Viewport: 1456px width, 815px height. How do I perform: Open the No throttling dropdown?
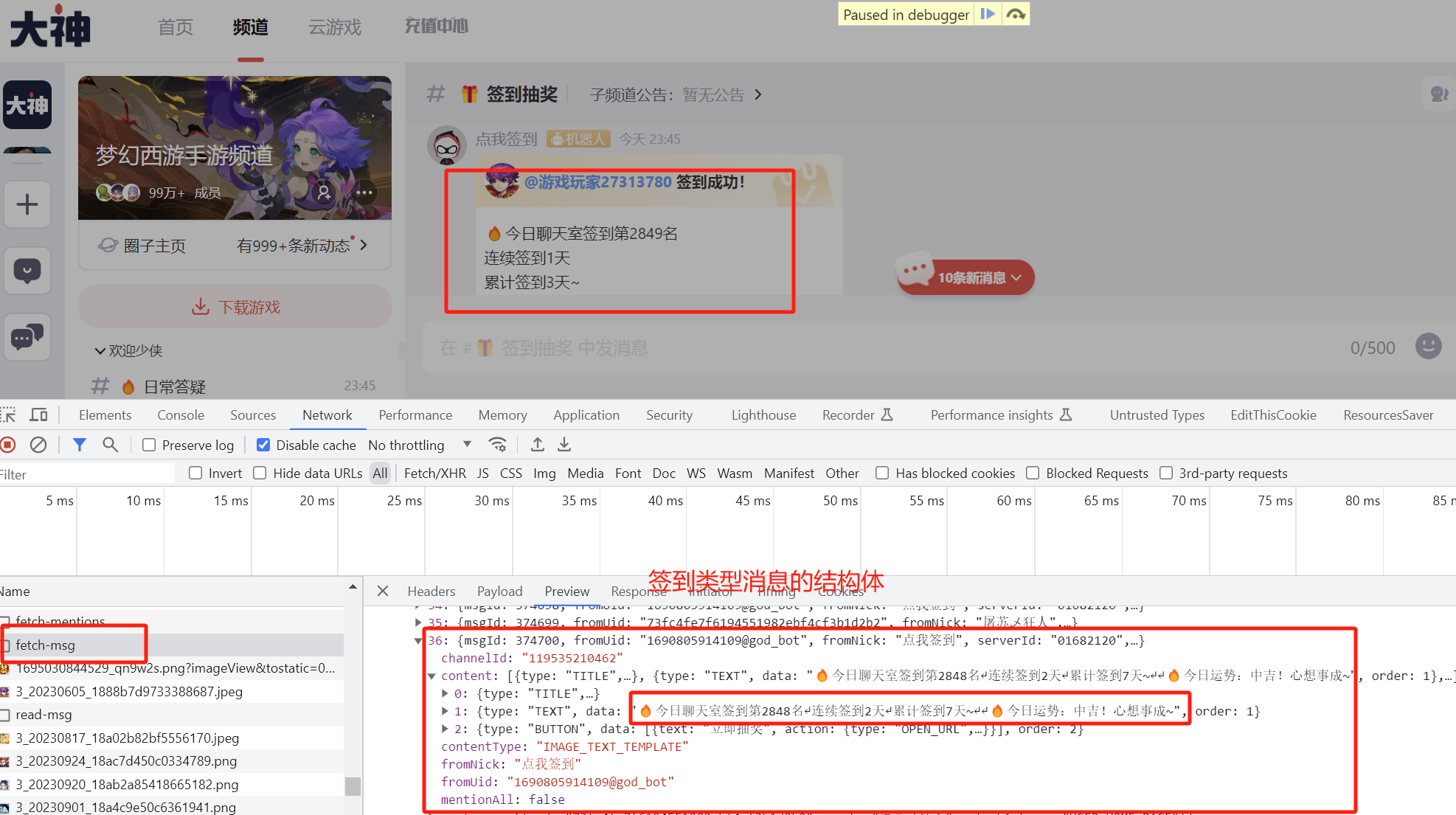(420, 445)
